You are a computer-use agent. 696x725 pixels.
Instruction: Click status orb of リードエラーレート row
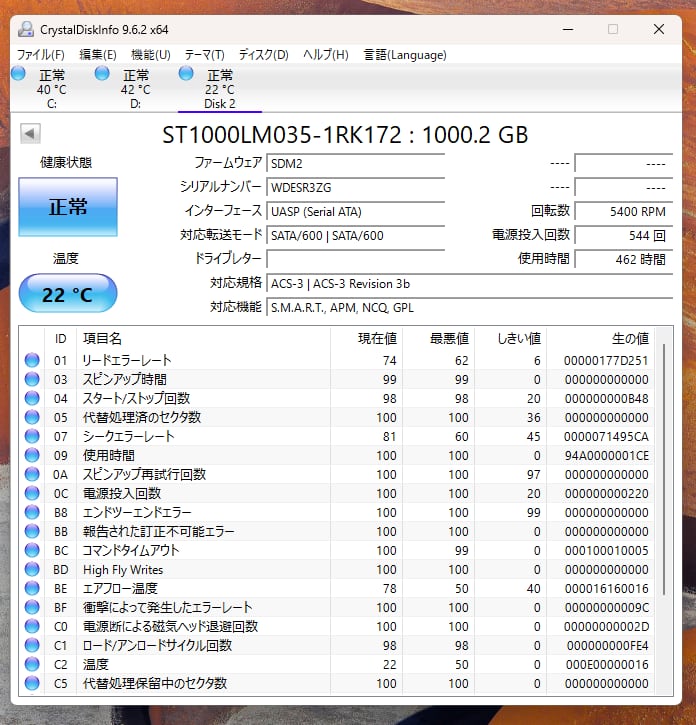click(32, 360)
